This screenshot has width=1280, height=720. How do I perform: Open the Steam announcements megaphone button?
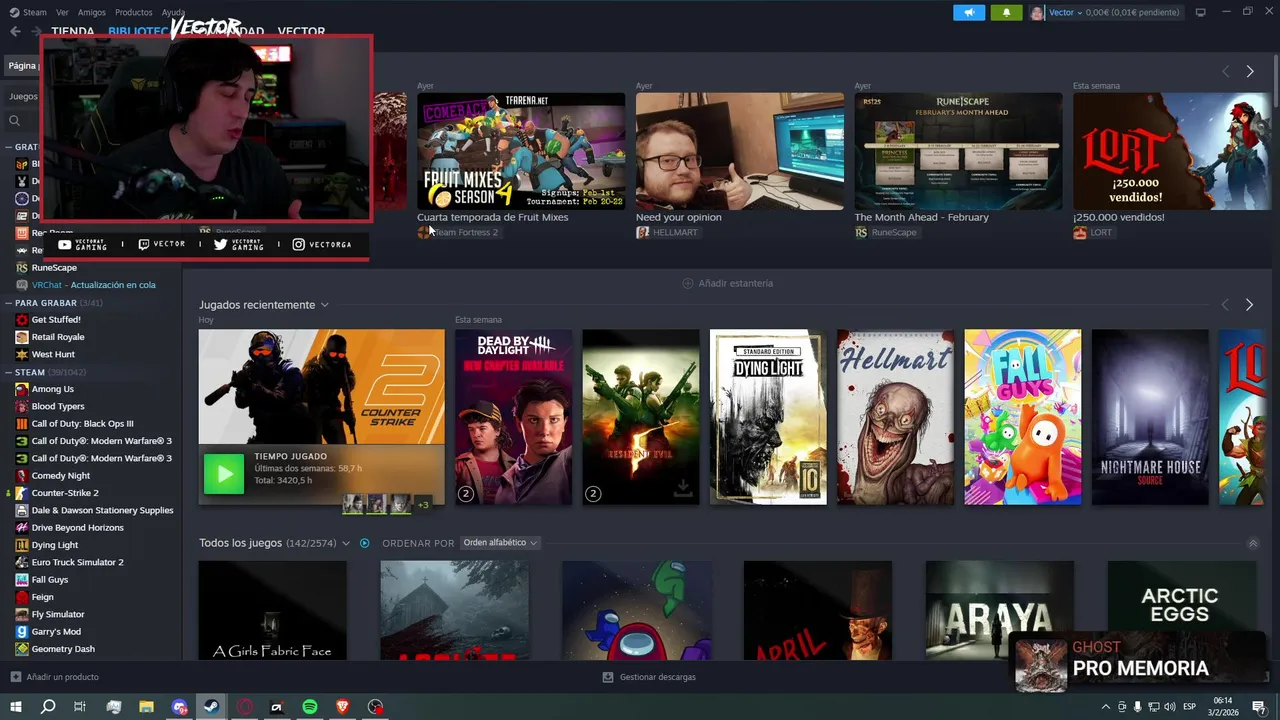[968, 12]
